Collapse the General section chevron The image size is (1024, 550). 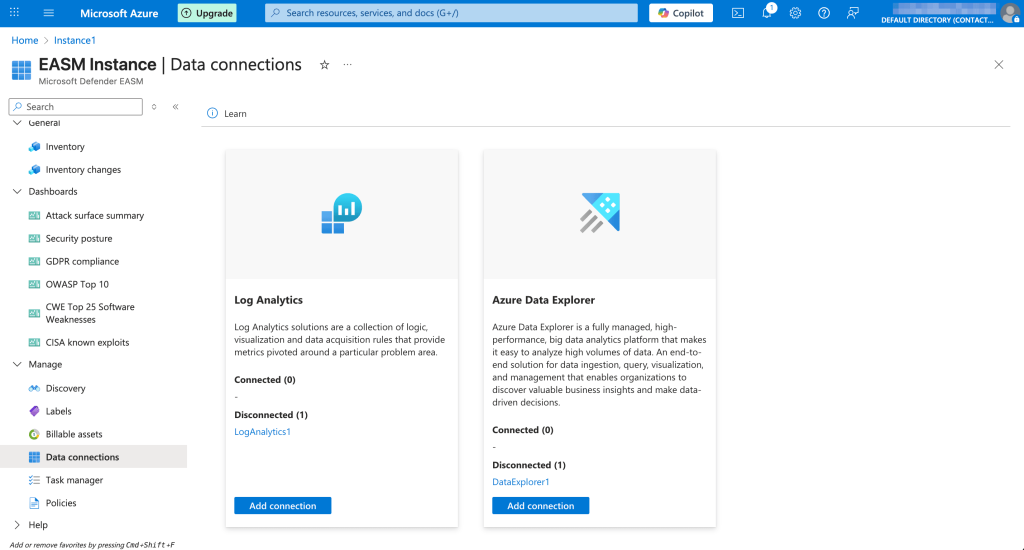[17, 123]
